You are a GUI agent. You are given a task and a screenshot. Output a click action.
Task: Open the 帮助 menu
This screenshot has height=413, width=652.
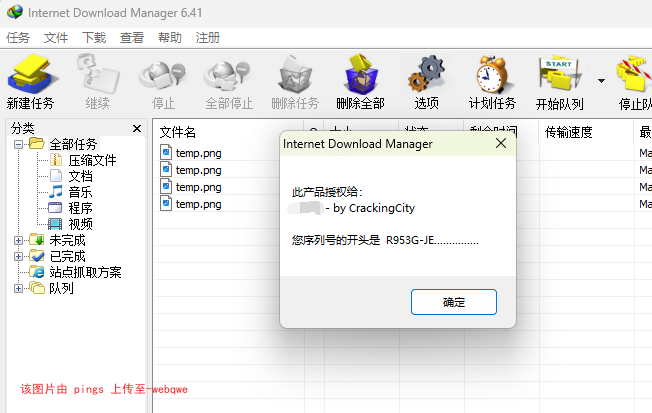coord(170,38)
